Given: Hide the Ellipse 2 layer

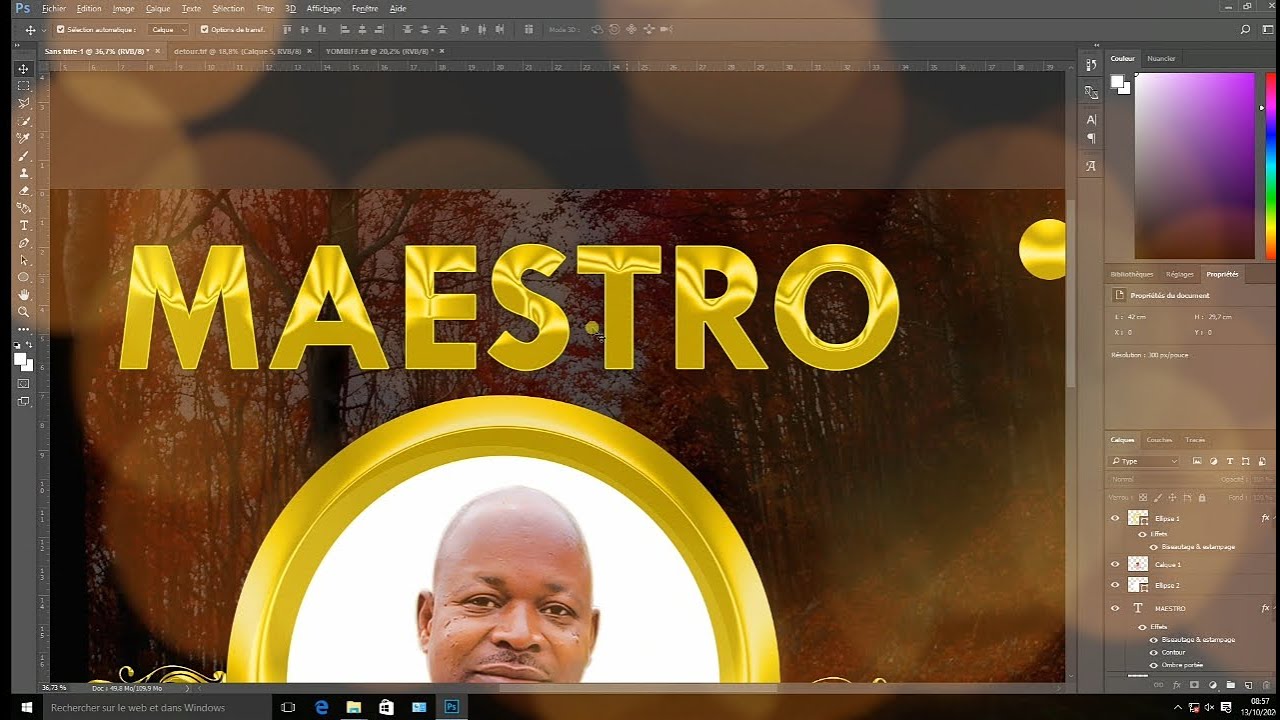Looking at the screenshot, I should (1115, 584).
